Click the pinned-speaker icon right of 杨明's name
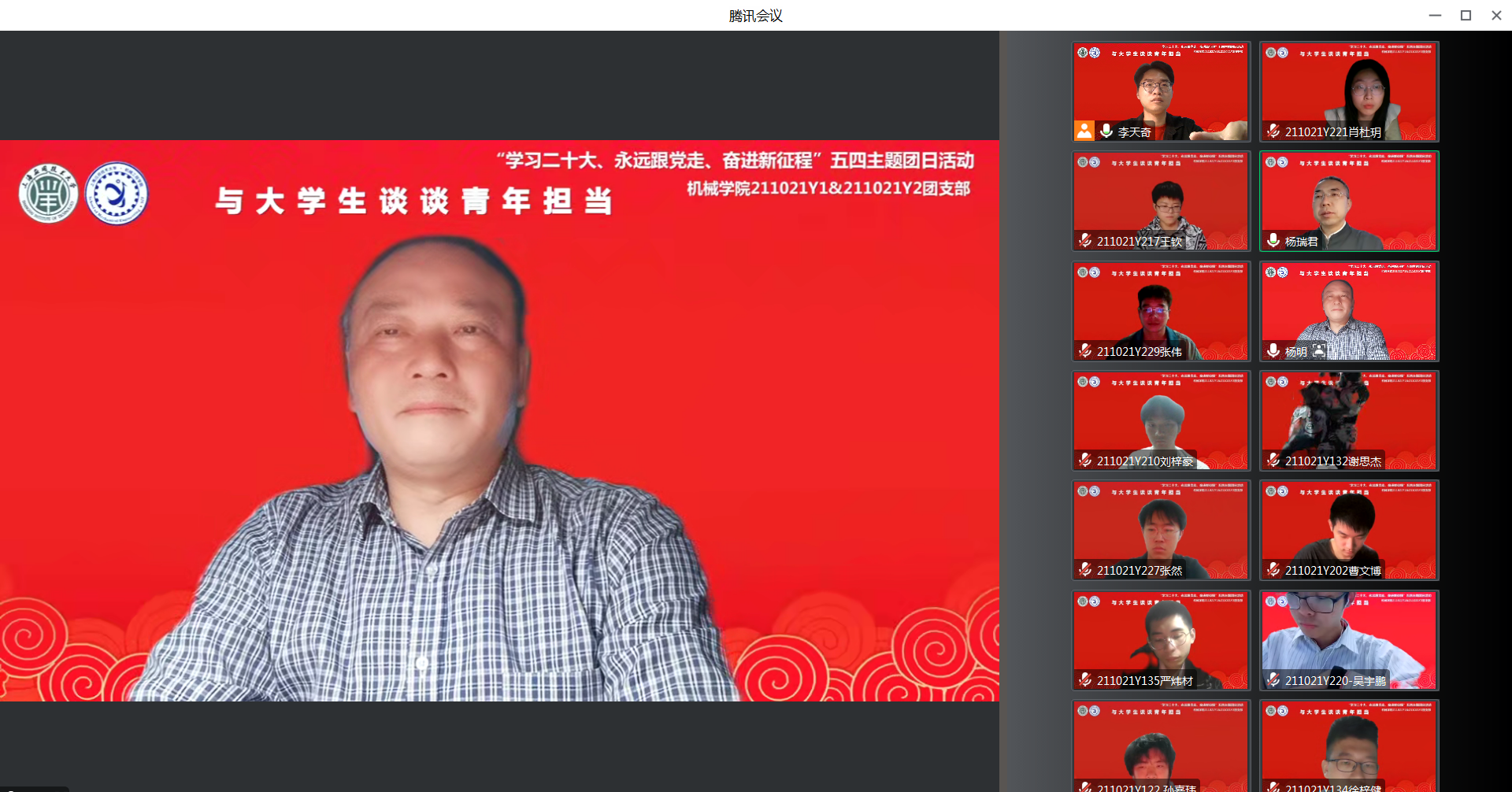Viewport: 1512px width, 792px height. point(1319,351)
